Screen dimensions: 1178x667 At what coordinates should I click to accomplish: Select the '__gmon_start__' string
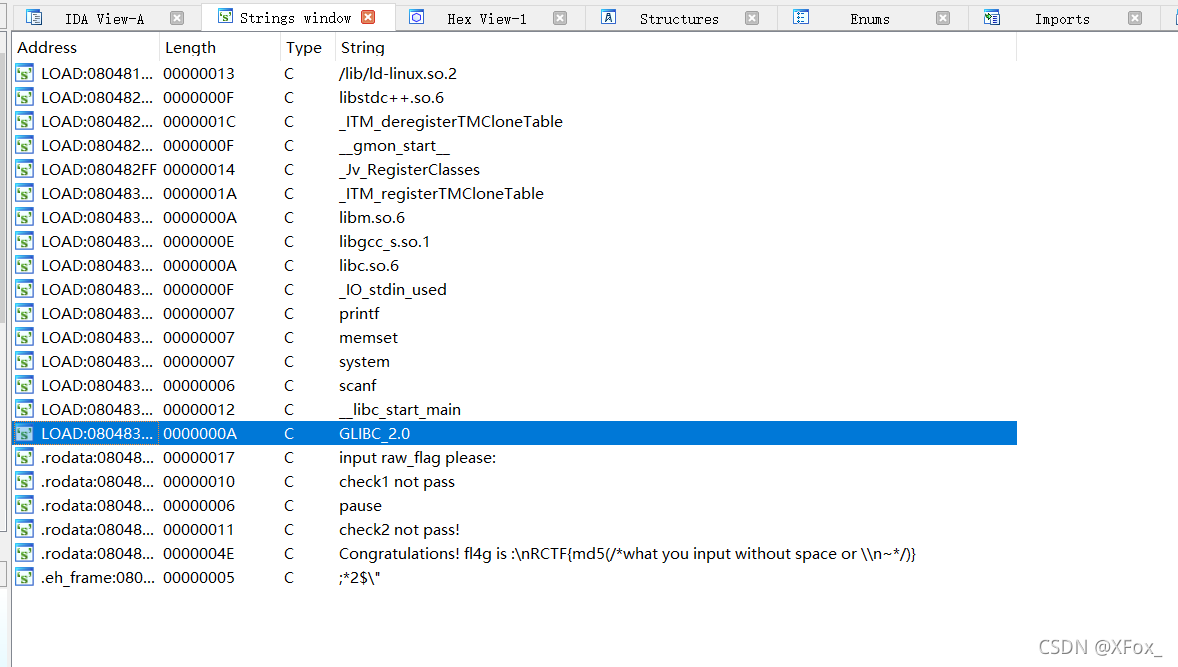click(x=394, y=146)
